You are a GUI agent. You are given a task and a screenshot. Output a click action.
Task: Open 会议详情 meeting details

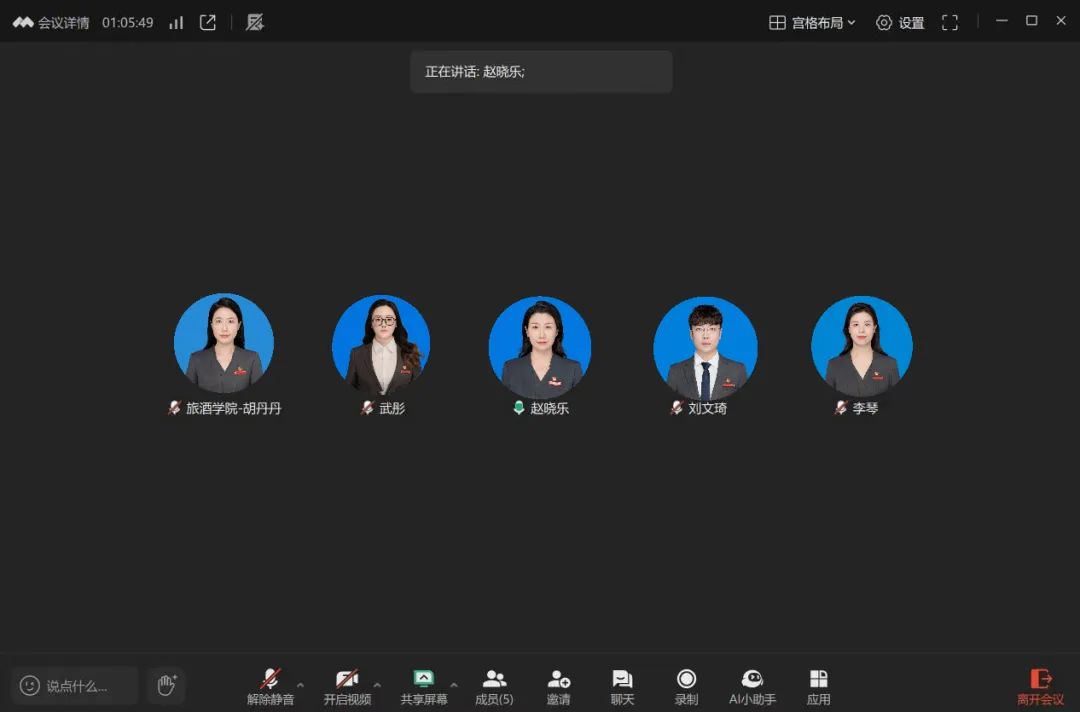coord(52,22)
